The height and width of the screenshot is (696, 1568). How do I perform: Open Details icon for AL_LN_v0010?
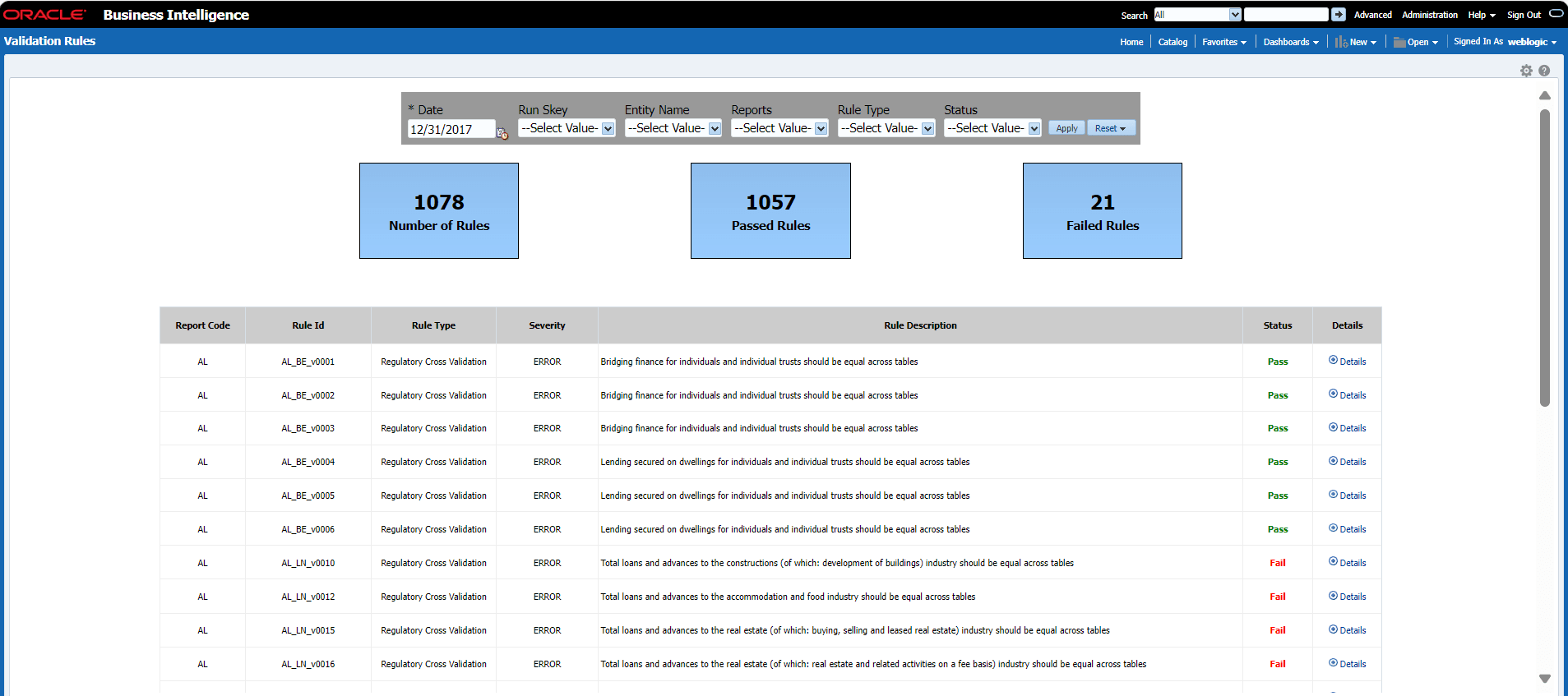(1333, 561)
